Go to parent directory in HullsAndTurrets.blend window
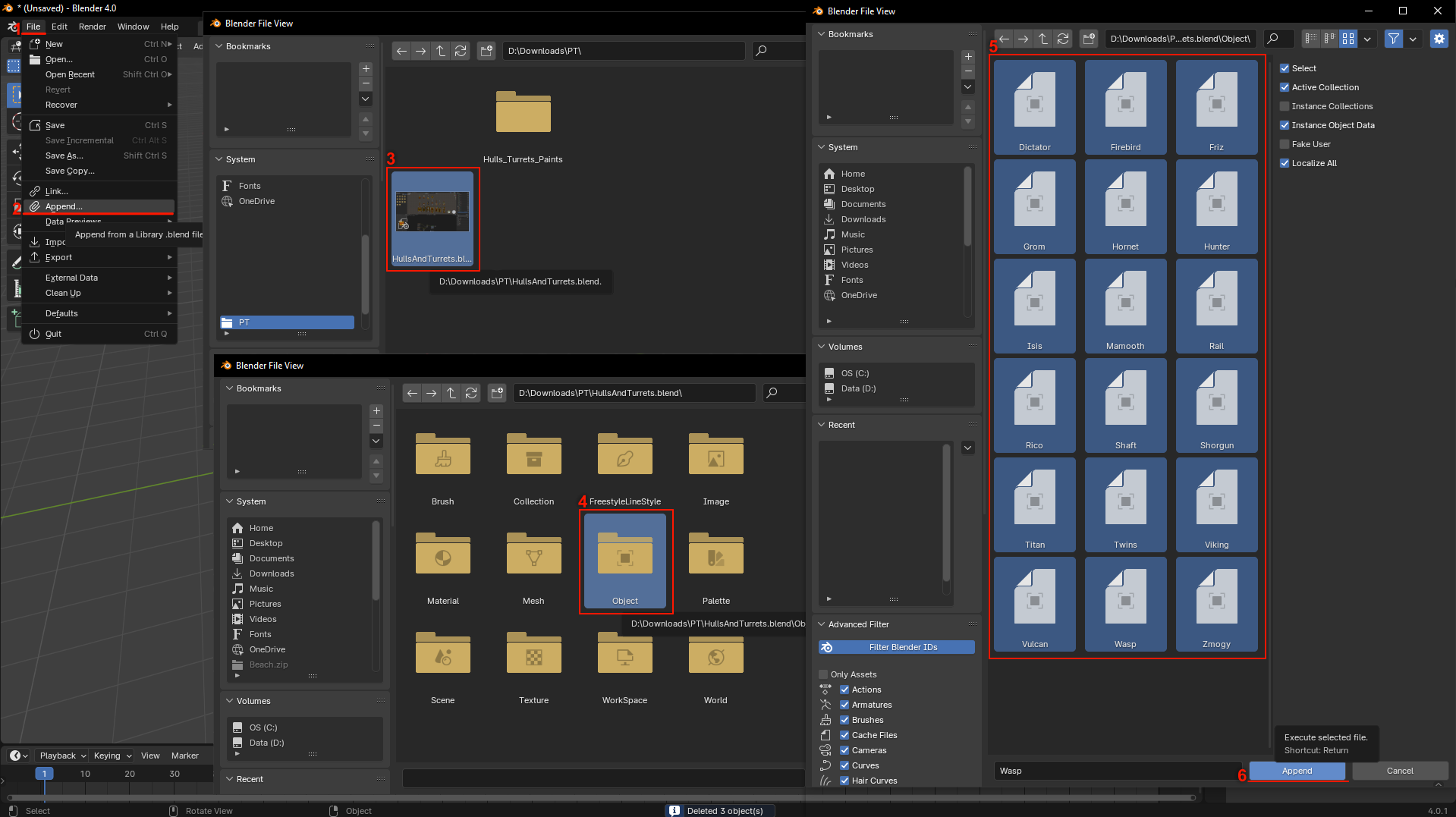The width and height of the screenshot is (1456, 817). click(x=451, y=393)
